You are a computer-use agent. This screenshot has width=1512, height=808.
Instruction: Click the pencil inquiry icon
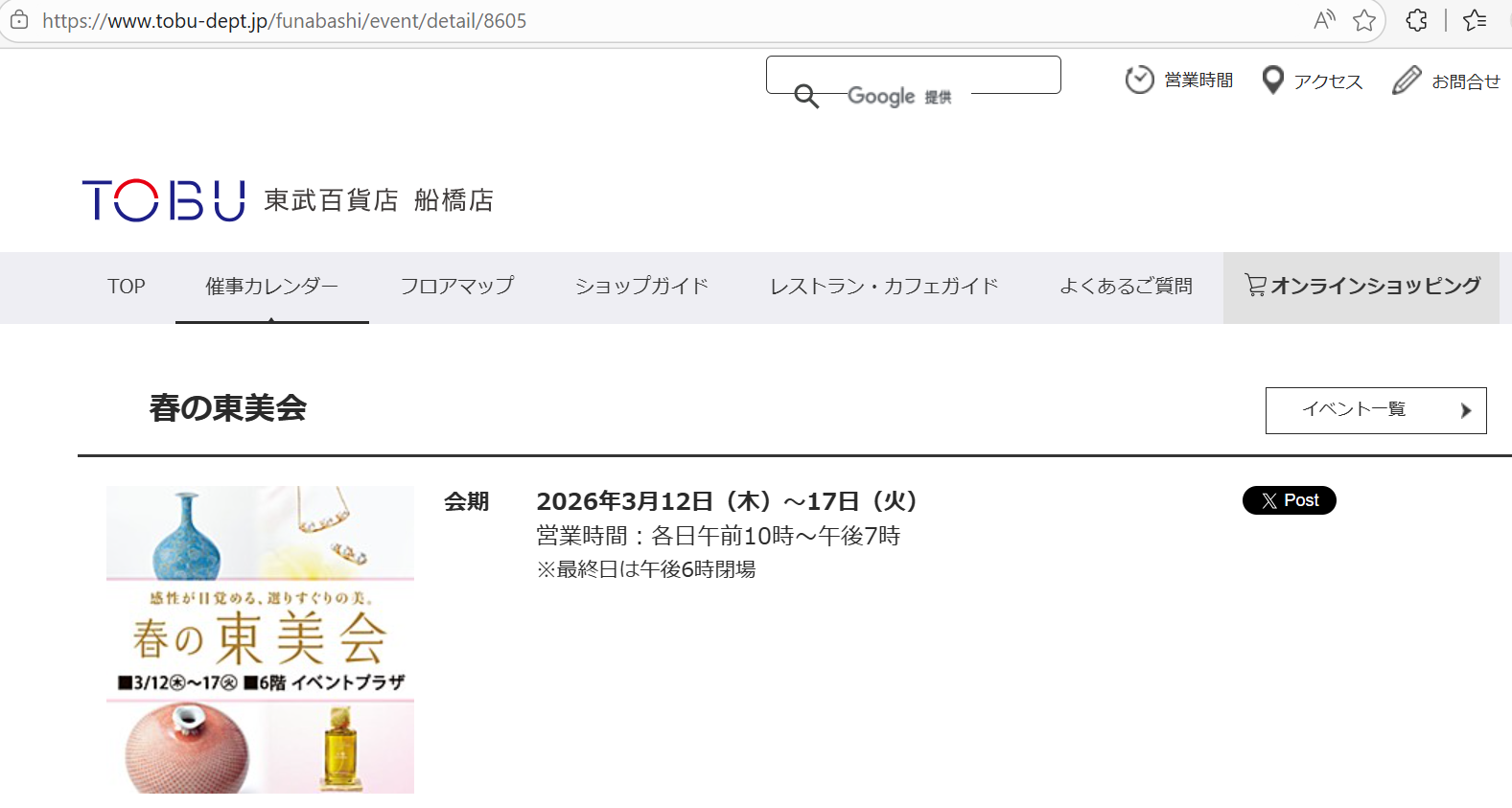point(1406,81)
